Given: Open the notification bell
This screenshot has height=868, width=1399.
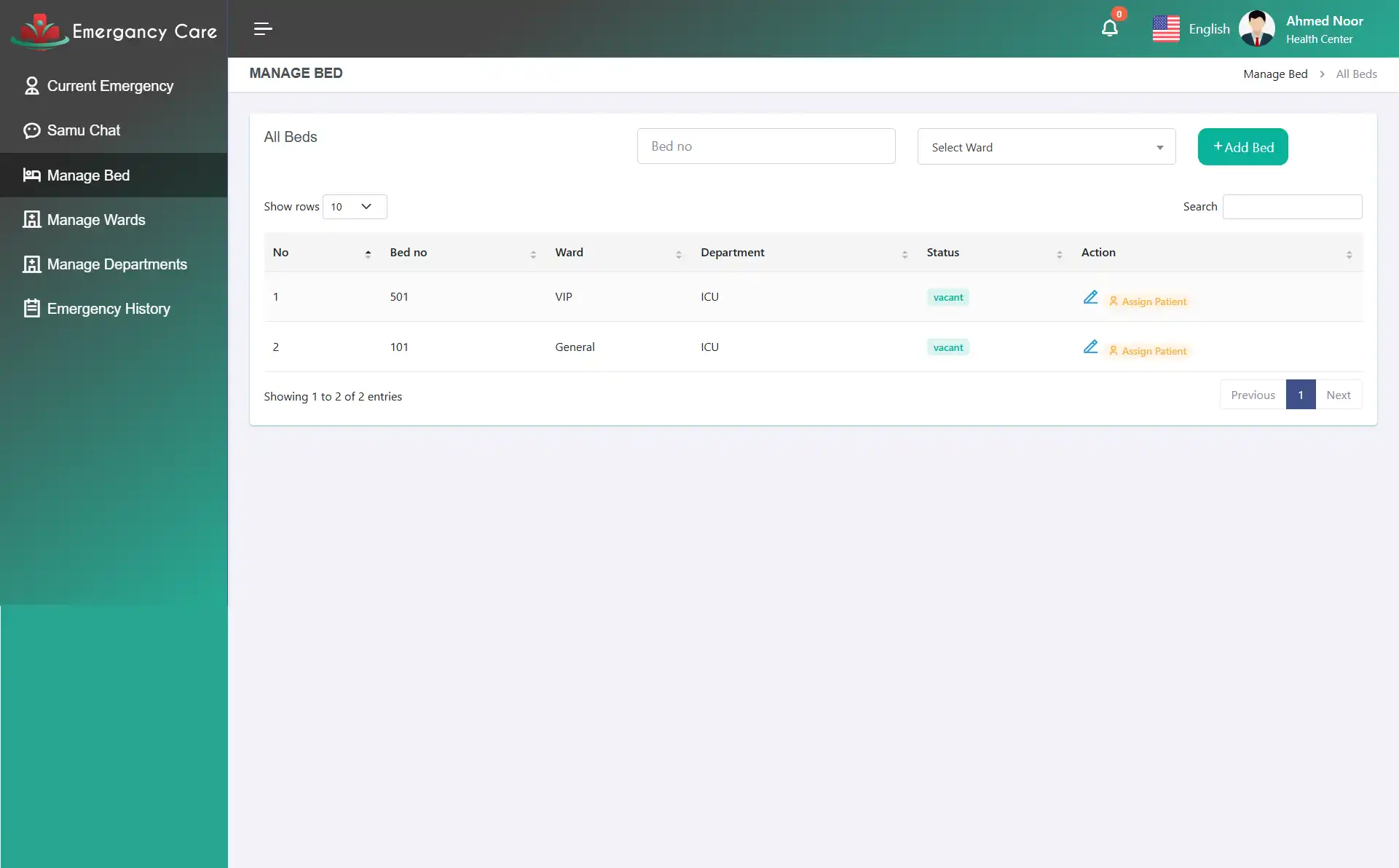Looking at the screenshot, I should coord(1109,28).
